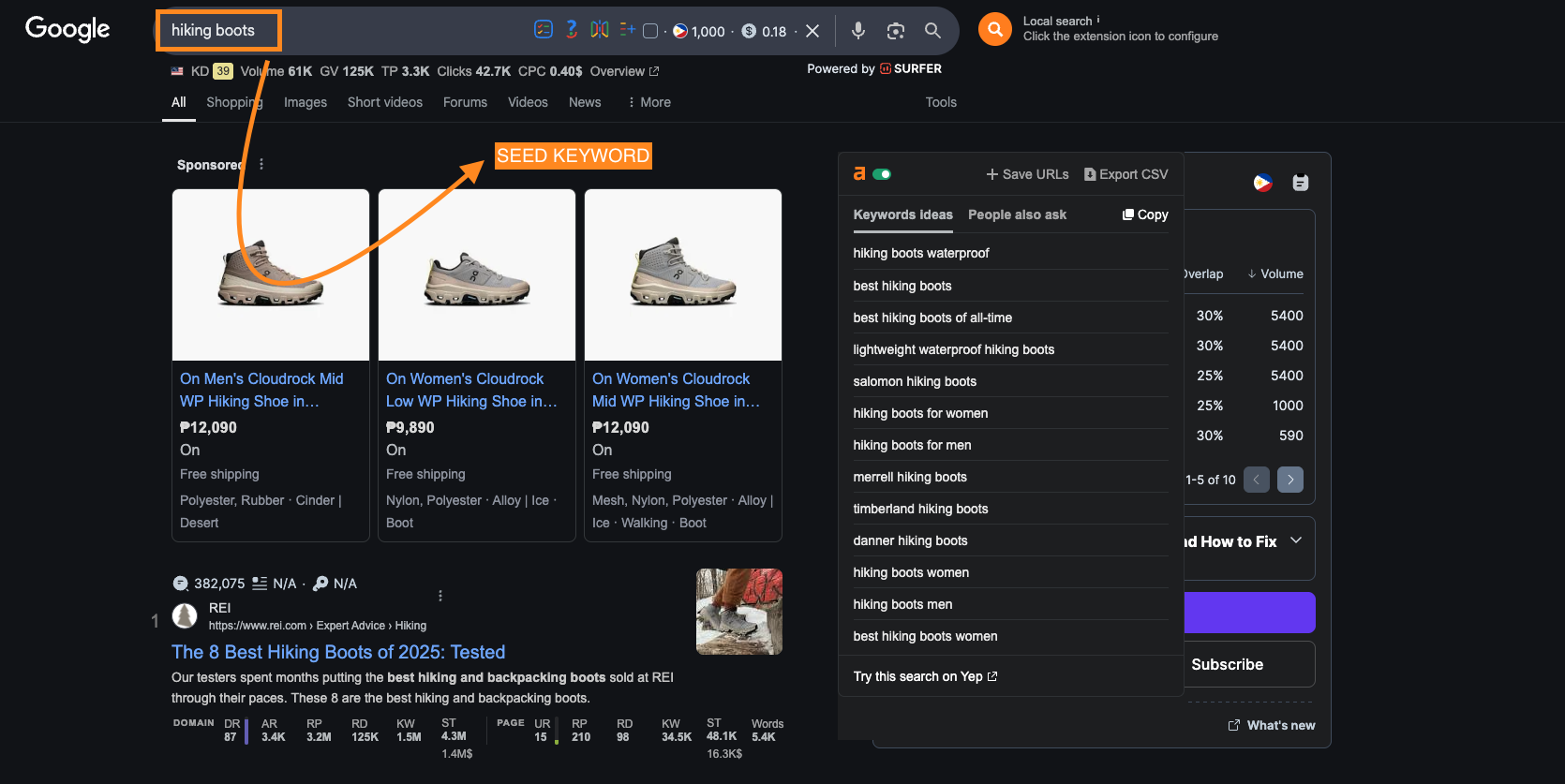1565x784 pixels.
Task: Click keyword 'merrell hiking boots'
Action: 910,477
